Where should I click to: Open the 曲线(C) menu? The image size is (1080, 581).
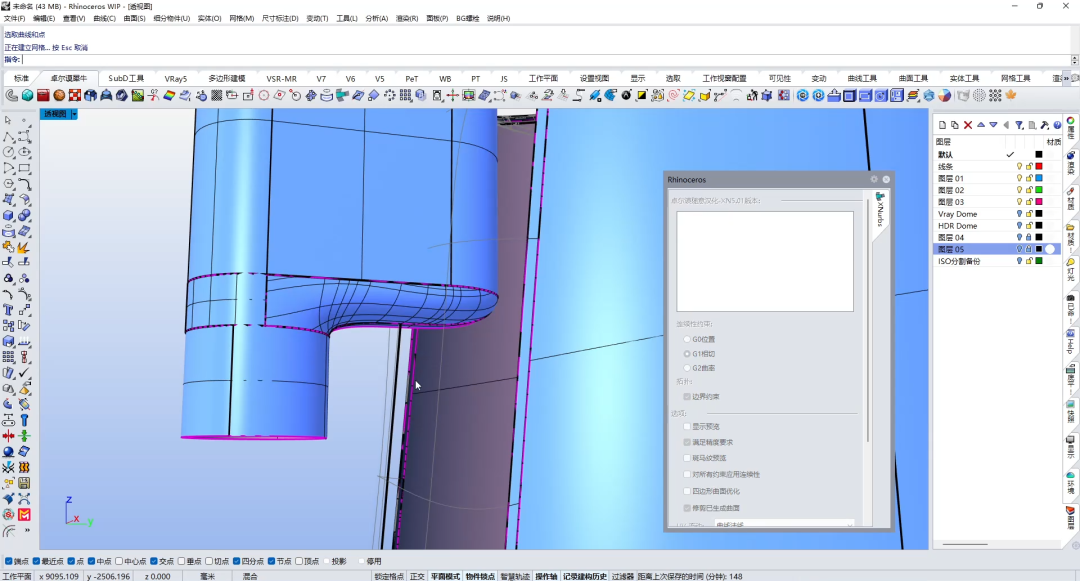tap(104, 19)
